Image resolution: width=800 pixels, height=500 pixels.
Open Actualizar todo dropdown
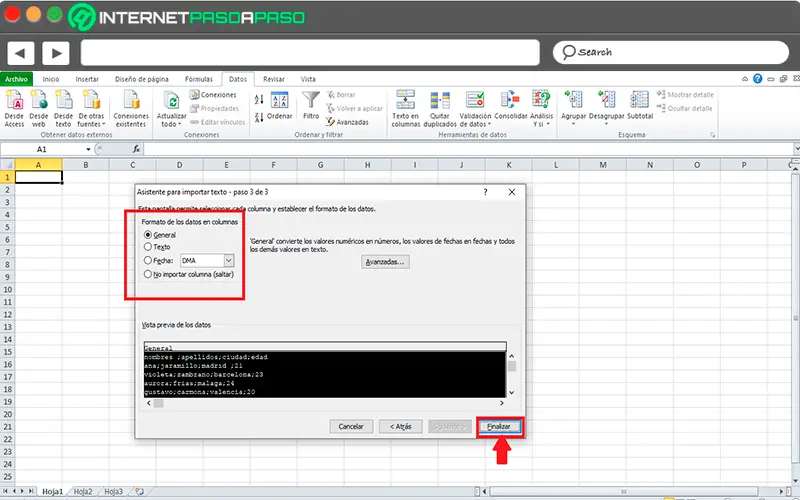coord(171,108)
